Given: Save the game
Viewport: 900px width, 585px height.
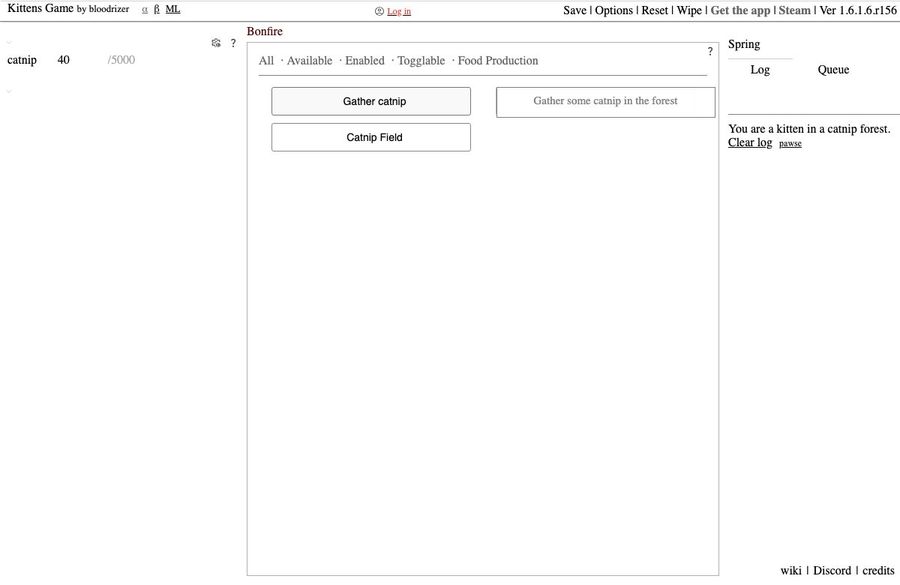Looking at the screenshot, I should pyautogui.click(x=575, y=10).
